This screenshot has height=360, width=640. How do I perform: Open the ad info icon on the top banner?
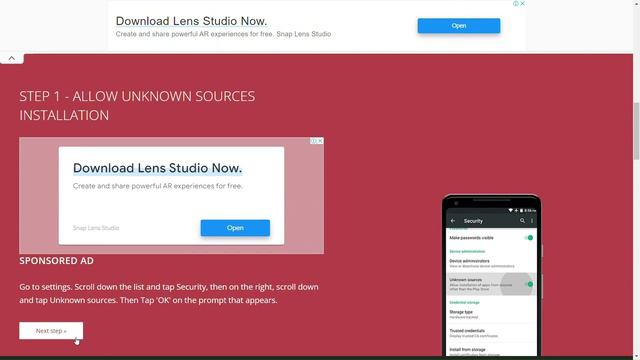[516, 4]
